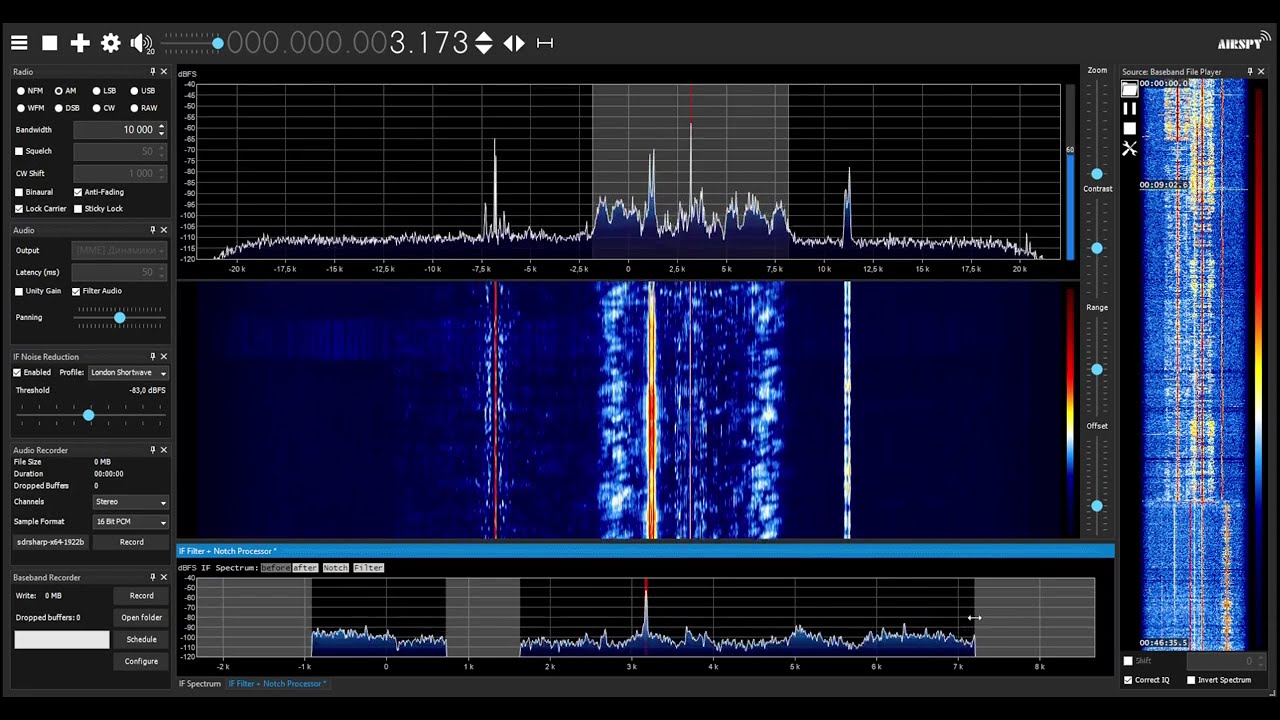Stop the radio with the square icon
1280x720 pixels.
pos(49,43)
